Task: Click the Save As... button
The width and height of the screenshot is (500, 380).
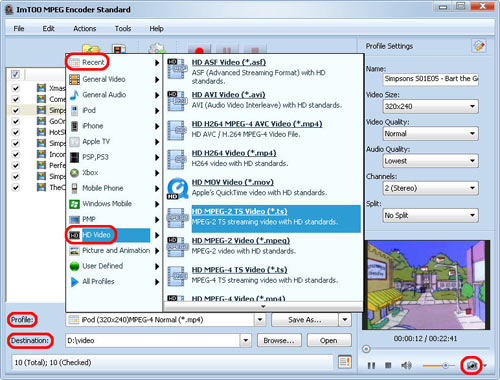Action: point(305,320)
